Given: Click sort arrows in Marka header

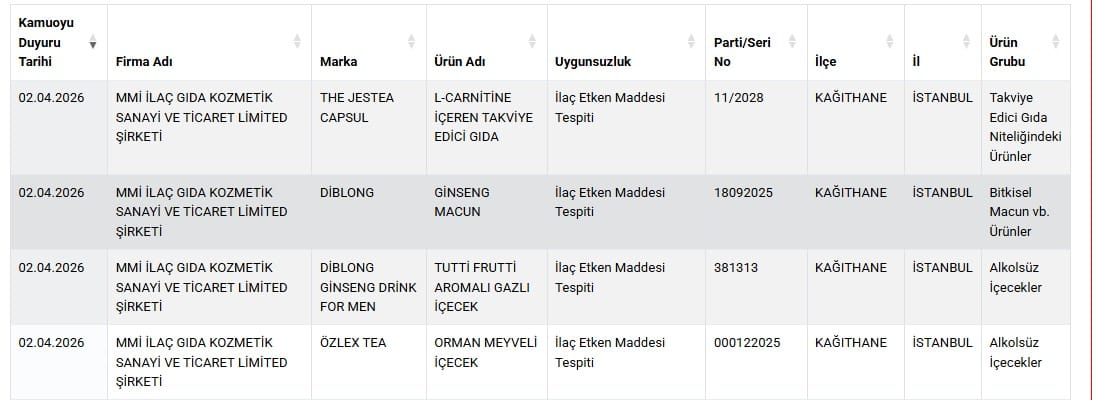Looking at the screenshot, I should click(411, 42).
